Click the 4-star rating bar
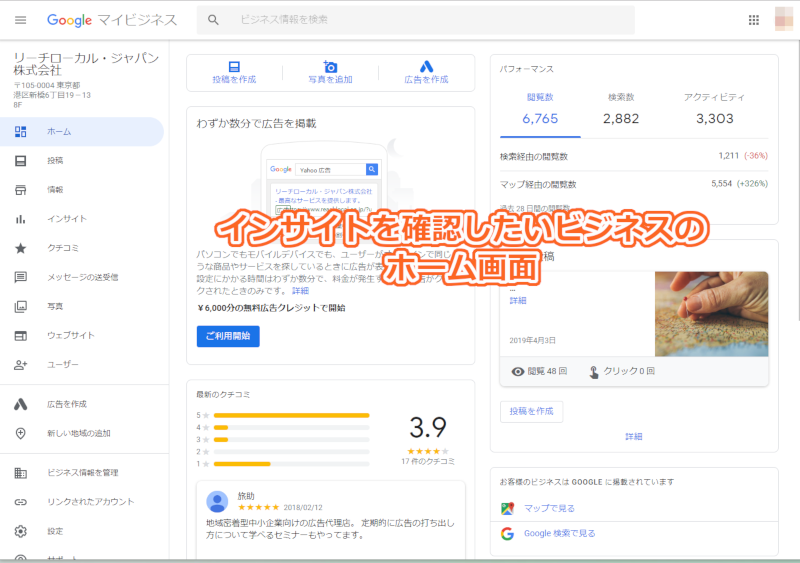Screen dimensions: 800x563 (291, 428)
